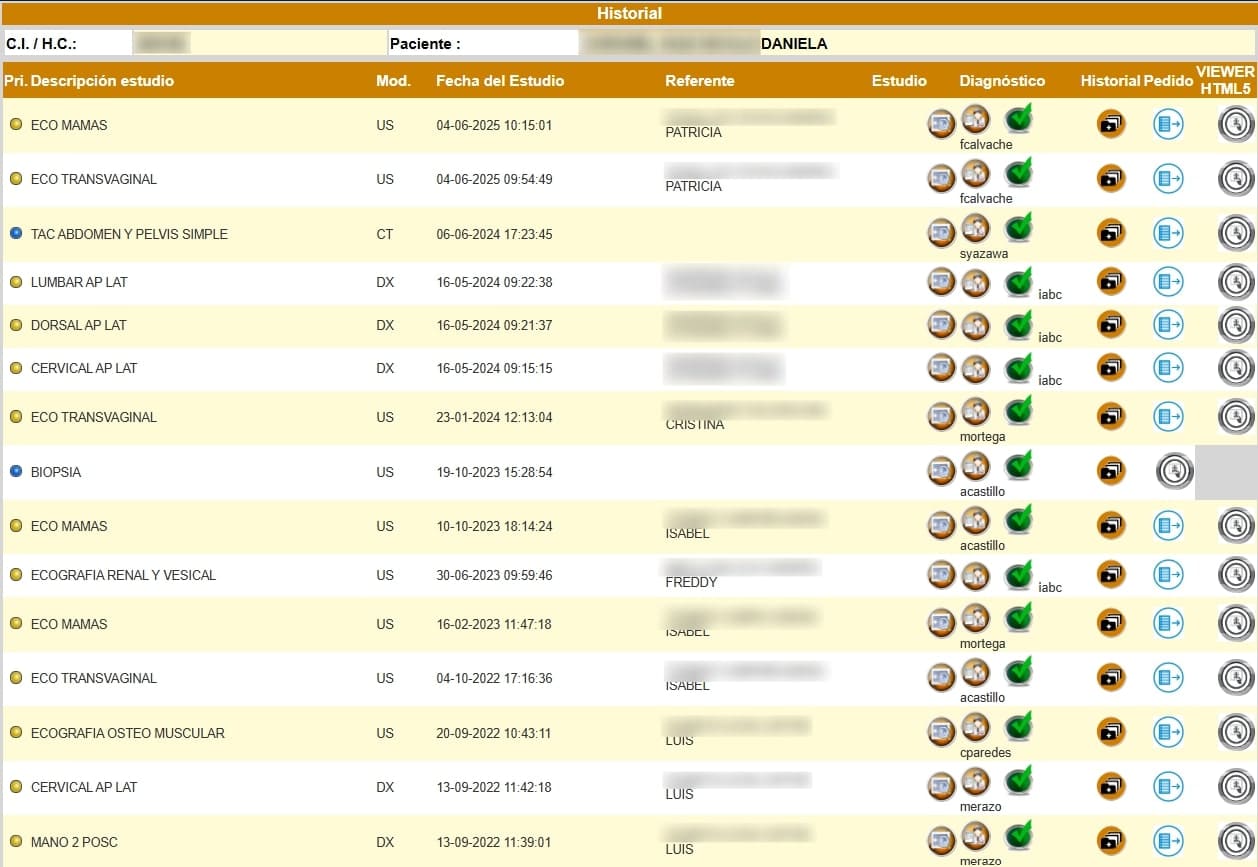This screenshot has width=1258, height=867.
Task: Open study image icon for ECO TRANSVAGINAL 23-01-2024
Action: (941, 416)
